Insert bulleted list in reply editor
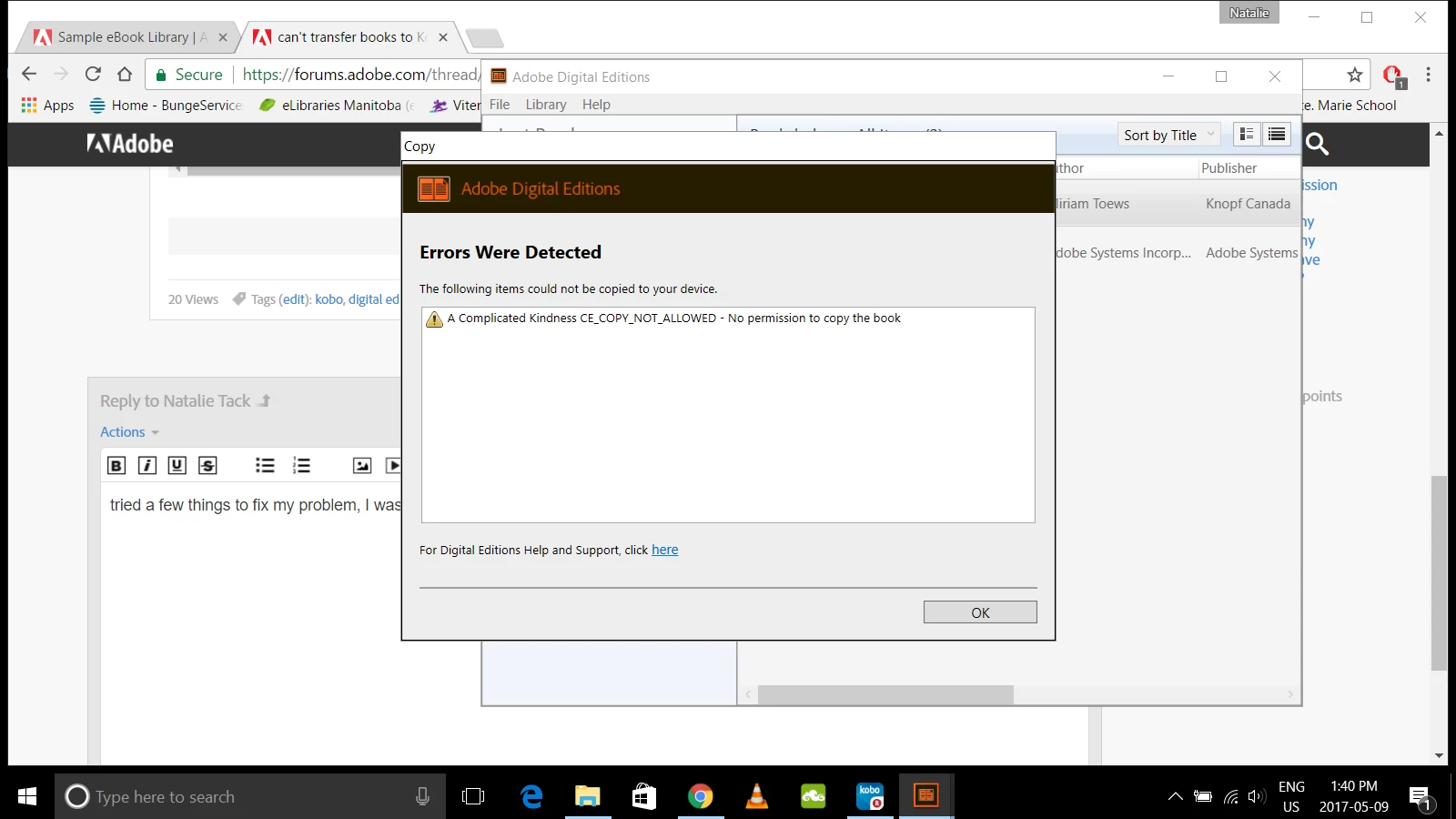The width and height of the screenshot is (1456, 819). 265,466
